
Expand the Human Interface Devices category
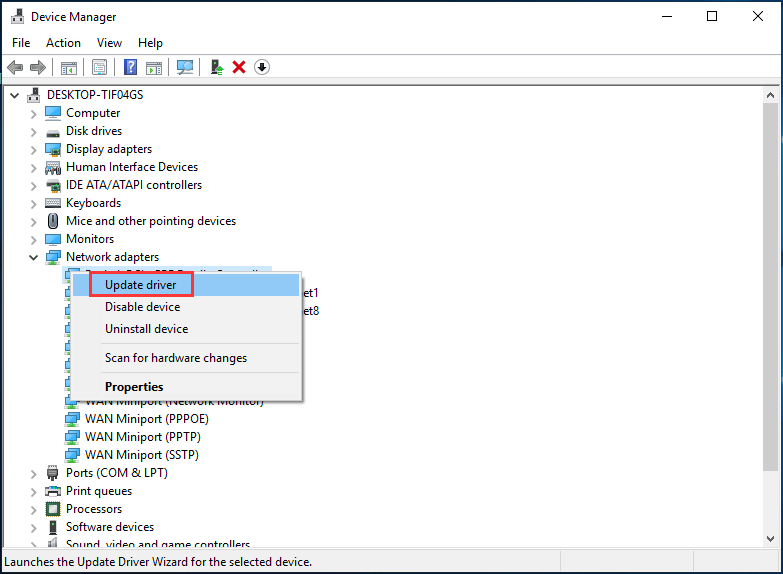(x=33, y=168)
